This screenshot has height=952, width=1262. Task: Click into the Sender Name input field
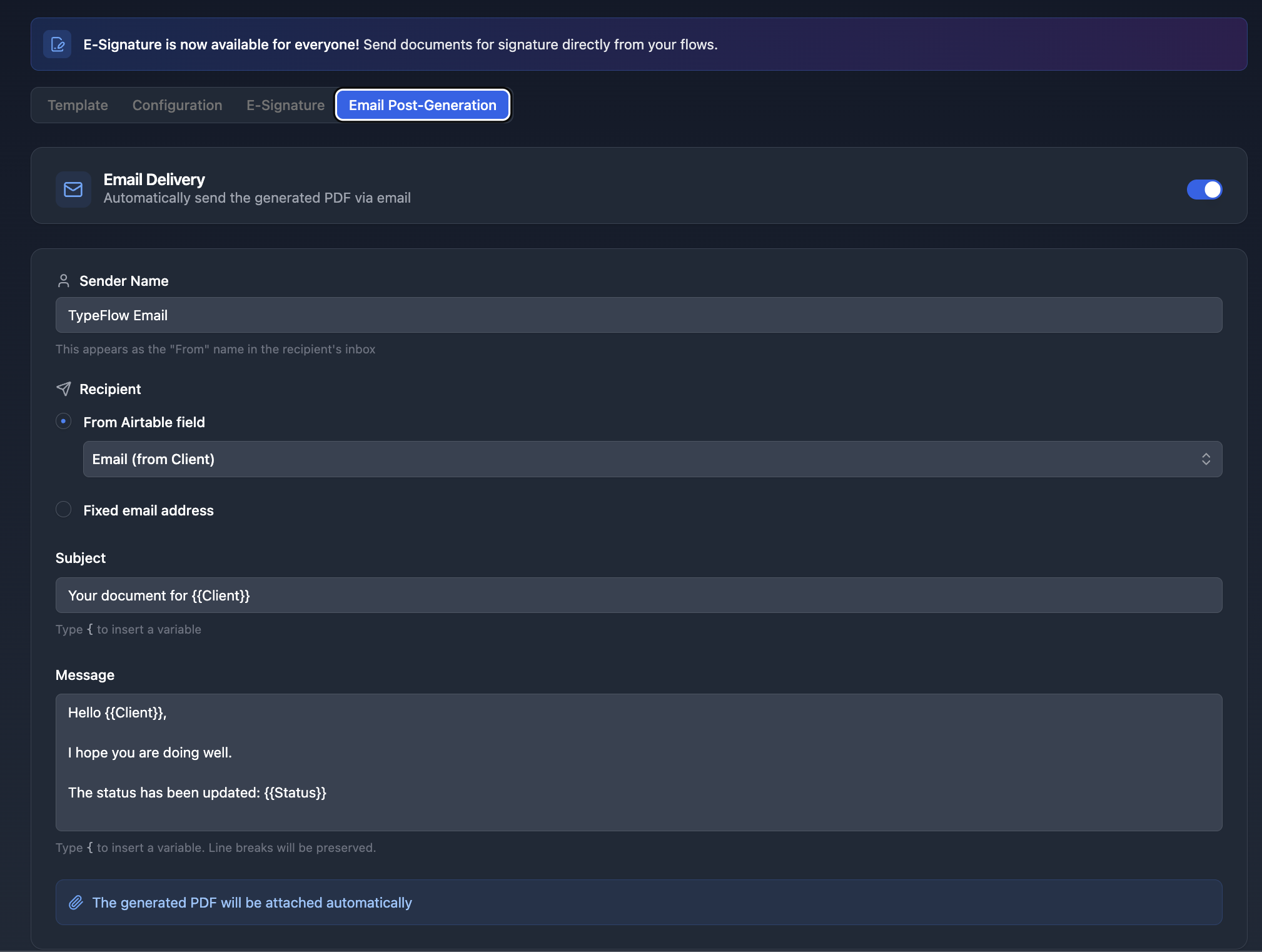tap(638, 315)
